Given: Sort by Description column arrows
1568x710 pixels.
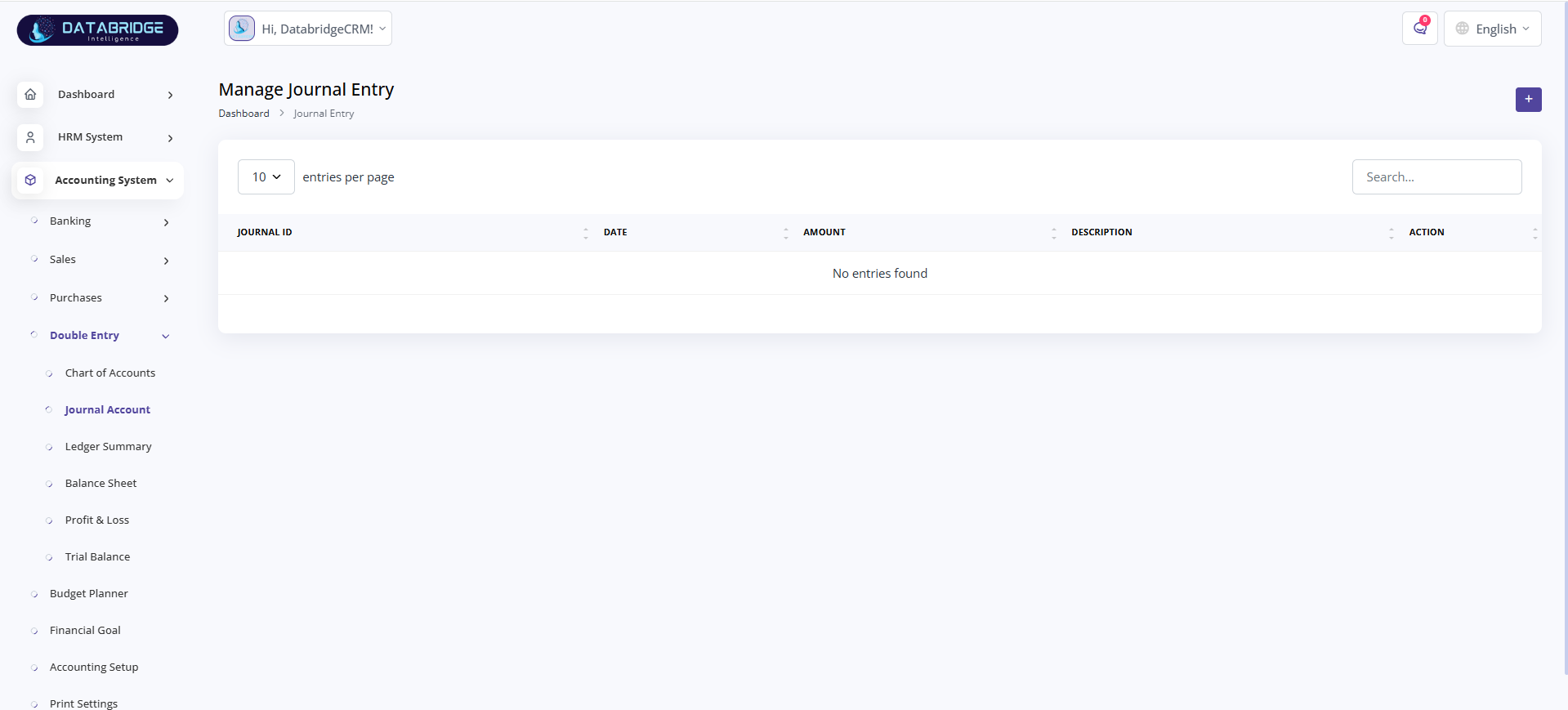Looking at the screenshot, I should tap(1392, 233).
